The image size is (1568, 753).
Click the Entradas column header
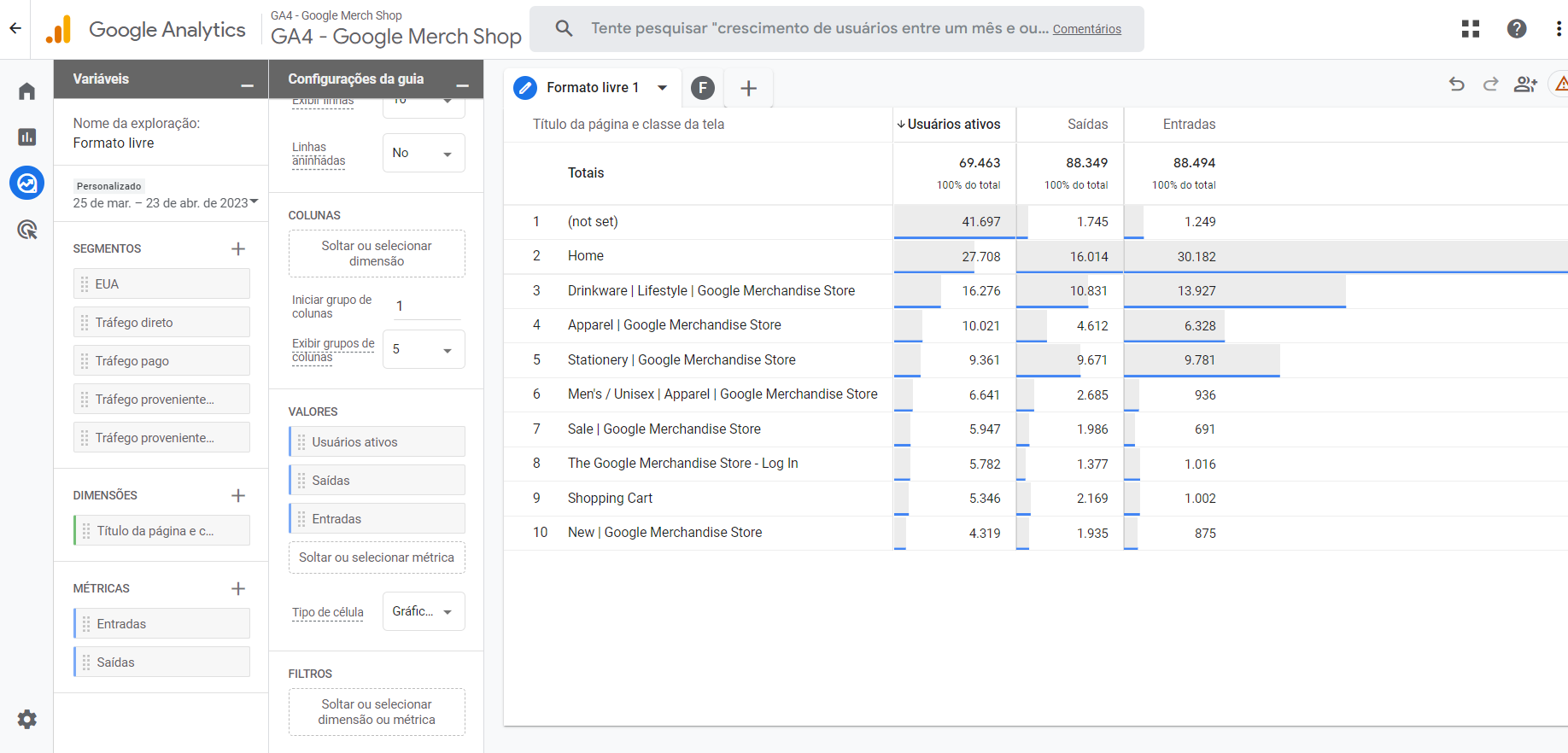(x=1189, y=124)
